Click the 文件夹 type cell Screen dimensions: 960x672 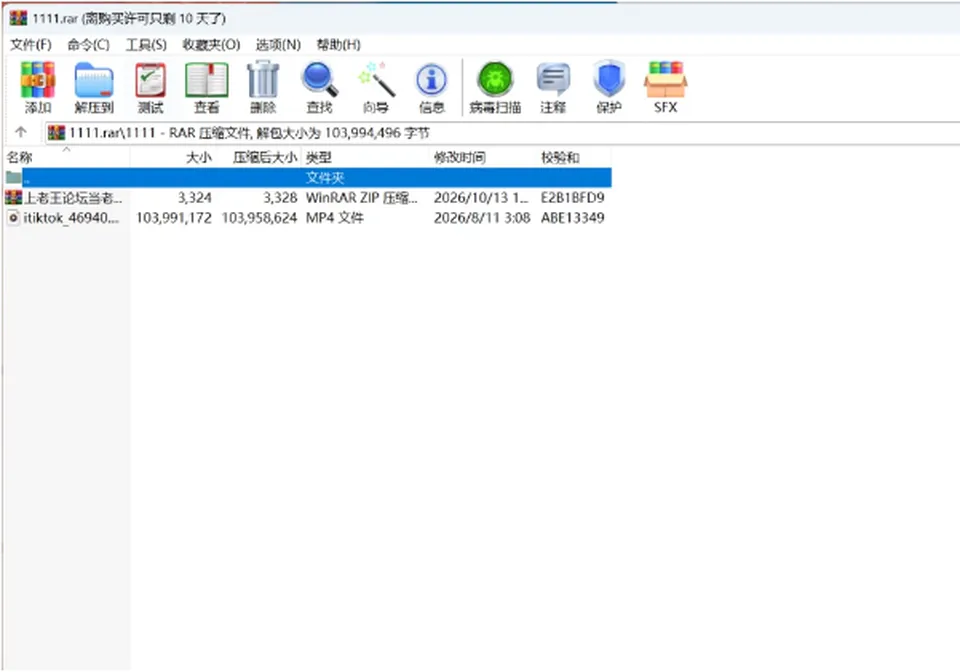[x=324, y=178]
